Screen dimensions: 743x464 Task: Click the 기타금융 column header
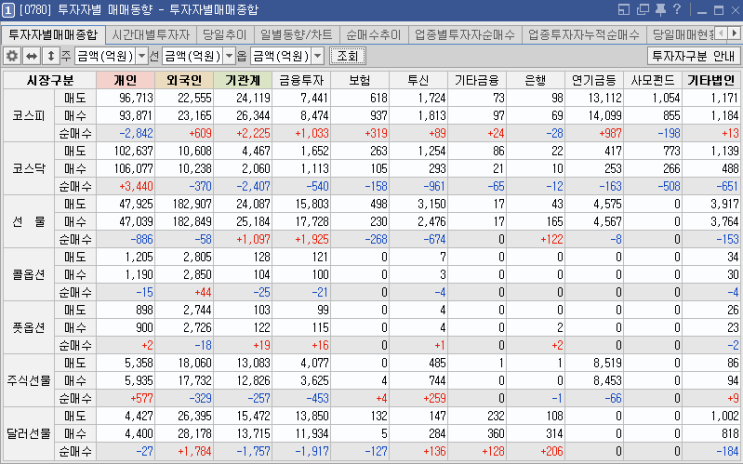coord(477,80)
